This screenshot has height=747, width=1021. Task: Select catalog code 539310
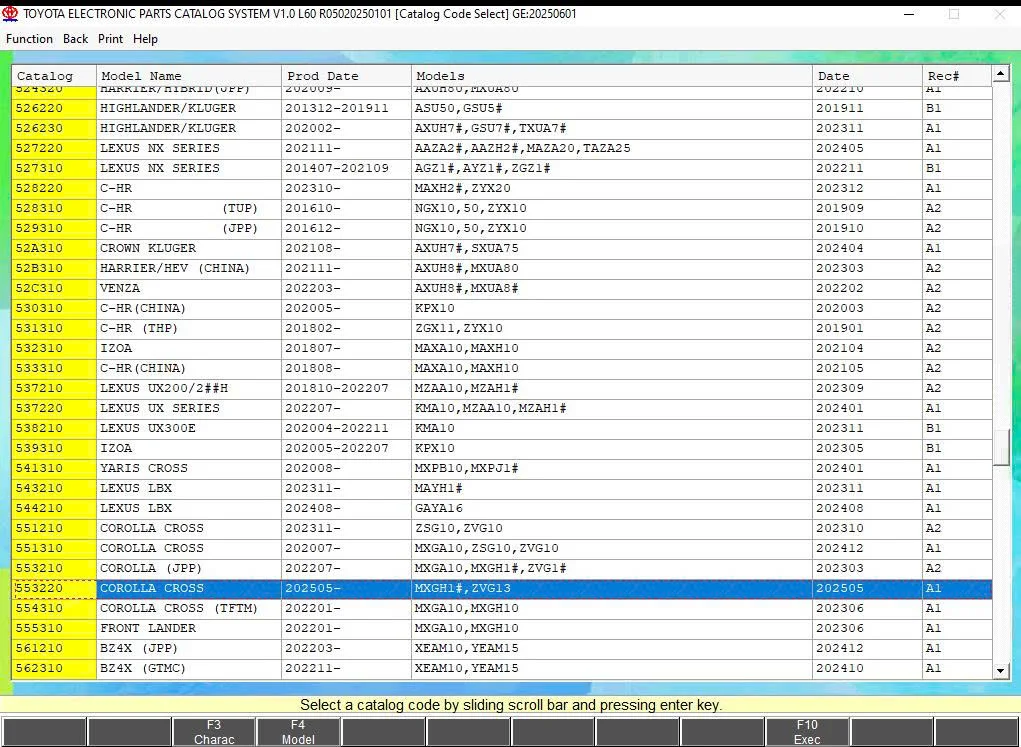pyautogui.click(x=54, y=448)
